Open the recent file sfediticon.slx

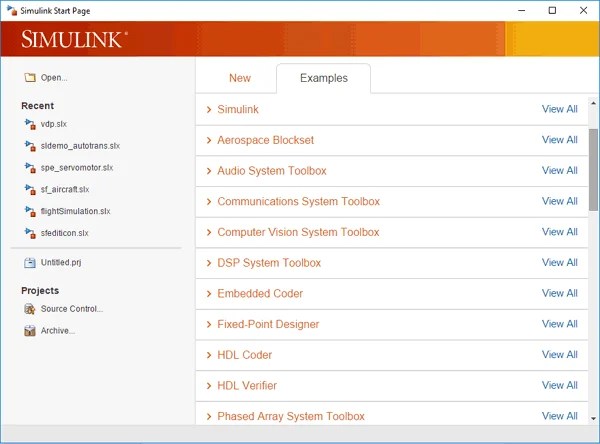pyautogui.click(x=65, y=233)
